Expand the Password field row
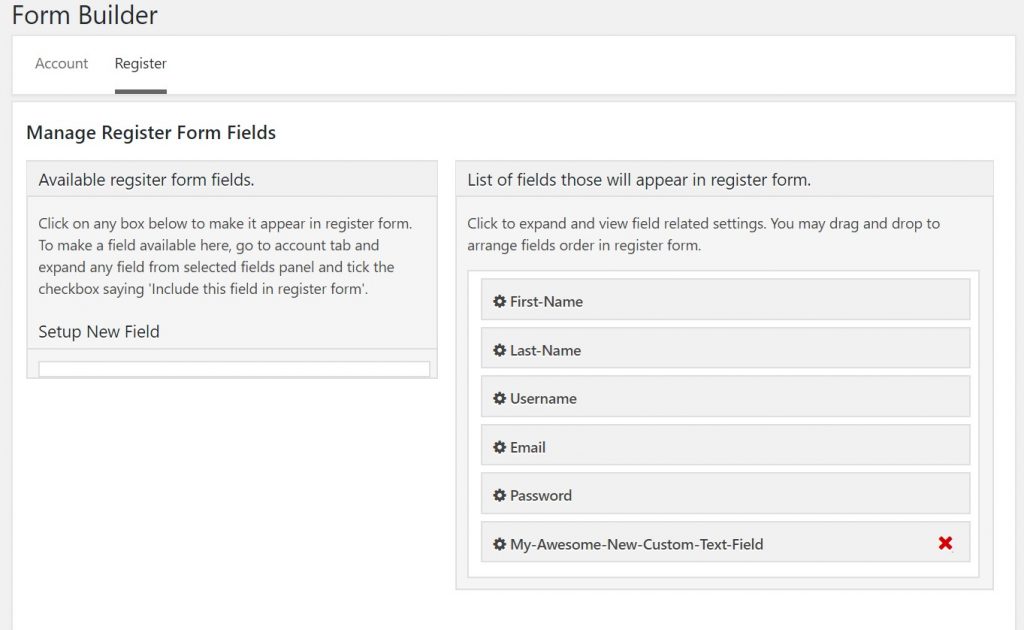Image resolution: width=1024 pixels, height=630 pixels. point(726,494)
